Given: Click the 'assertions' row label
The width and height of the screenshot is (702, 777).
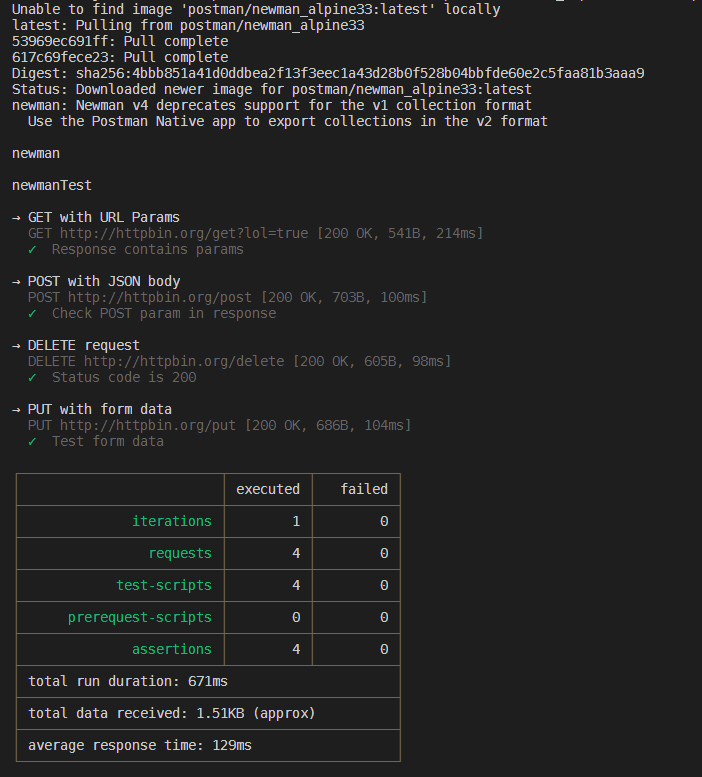Looking at the screenshot, I should pos(172,649).
